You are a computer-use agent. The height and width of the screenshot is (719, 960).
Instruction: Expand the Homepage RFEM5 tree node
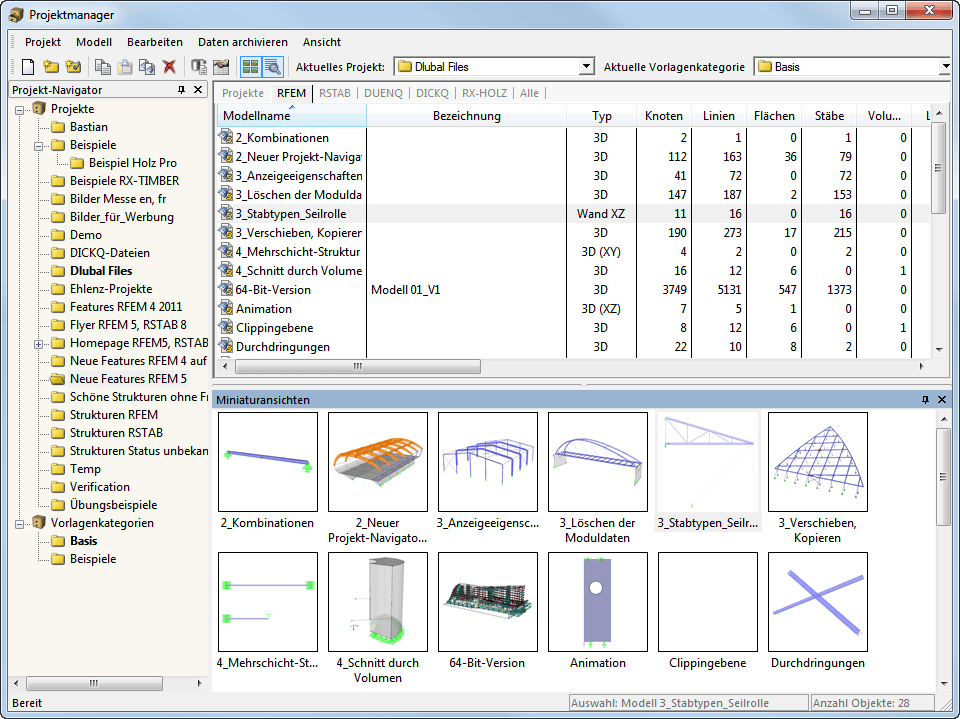coord(40,343)
